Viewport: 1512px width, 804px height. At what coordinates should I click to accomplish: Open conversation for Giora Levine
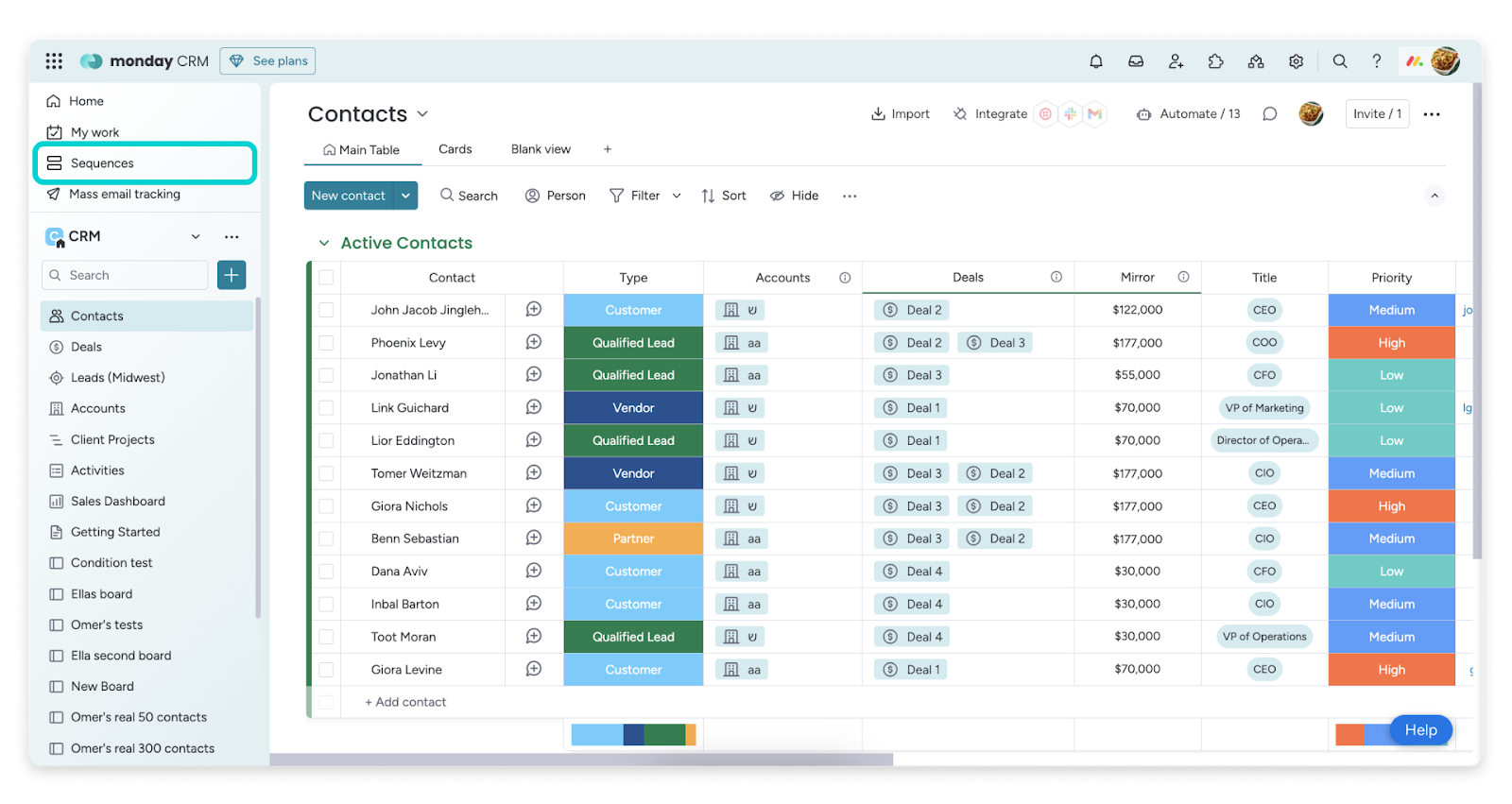click(534, 669)
